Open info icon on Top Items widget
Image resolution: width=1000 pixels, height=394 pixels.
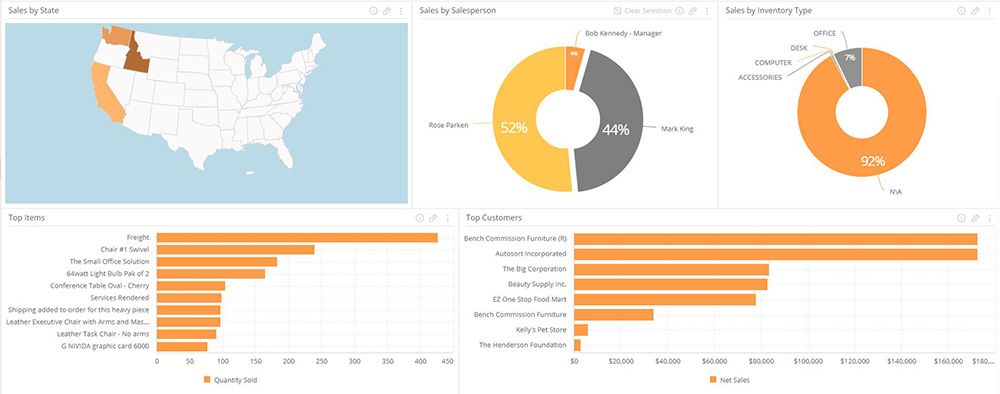point(419,218)
